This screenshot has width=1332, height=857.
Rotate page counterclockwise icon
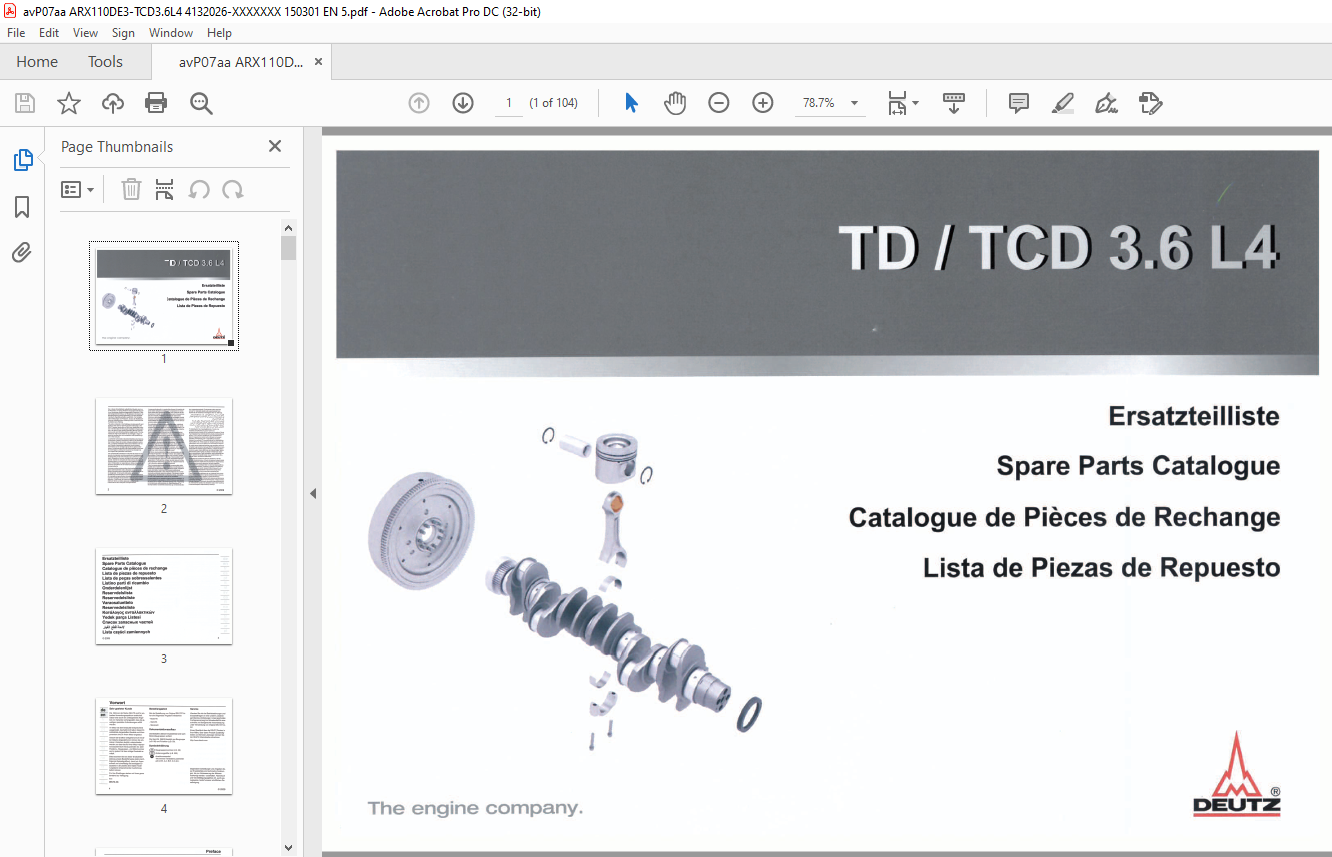point(199,189)
